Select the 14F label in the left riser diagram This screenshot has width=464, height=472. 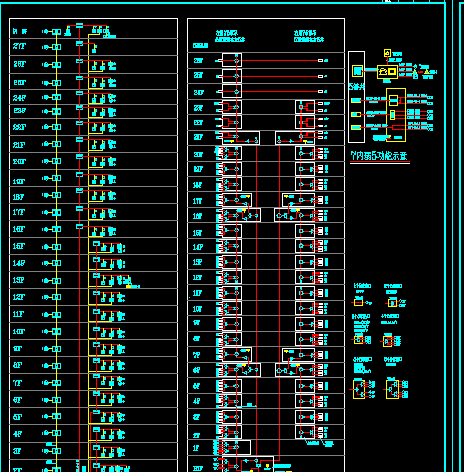tap(19, 263)
